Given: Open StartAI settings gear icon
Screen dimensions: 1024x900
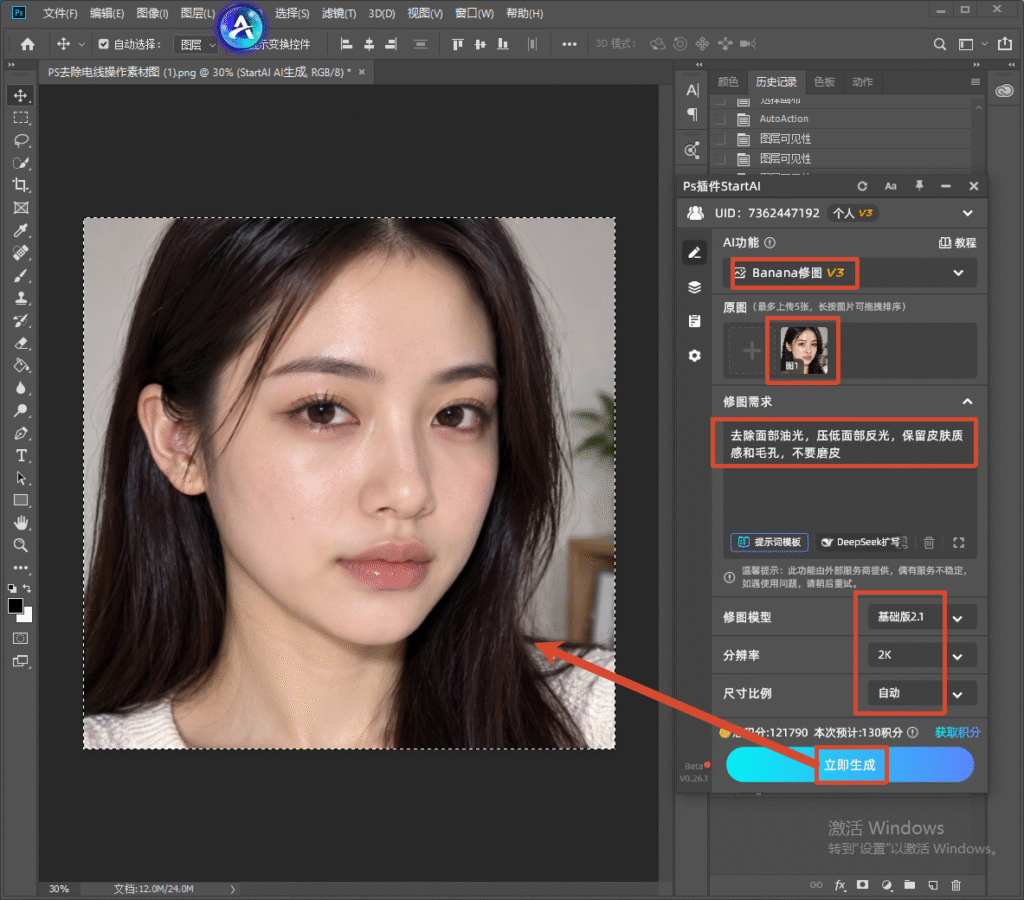Looking at the screenshot, I should [x=694, y=355].
